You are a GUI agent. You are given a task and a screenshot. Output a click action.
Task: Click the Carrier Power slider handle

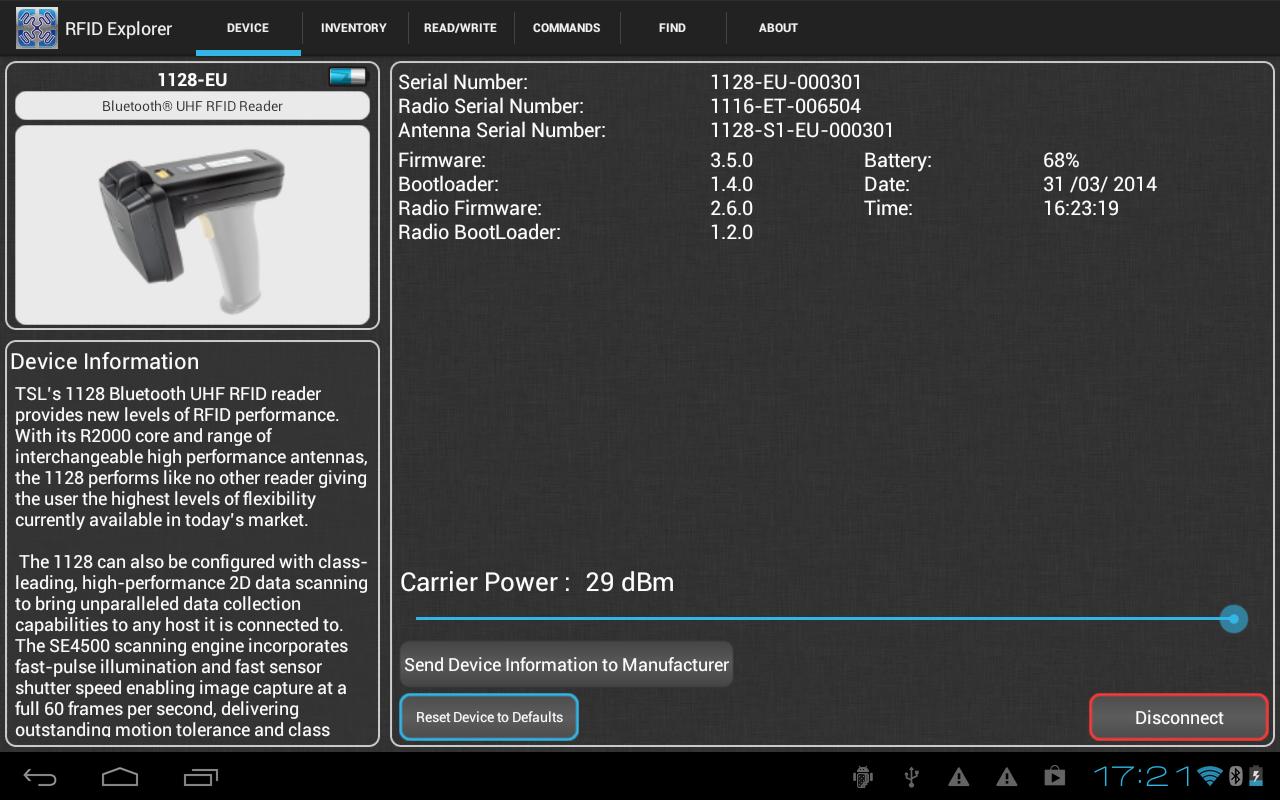click(x=1234, y=619)
